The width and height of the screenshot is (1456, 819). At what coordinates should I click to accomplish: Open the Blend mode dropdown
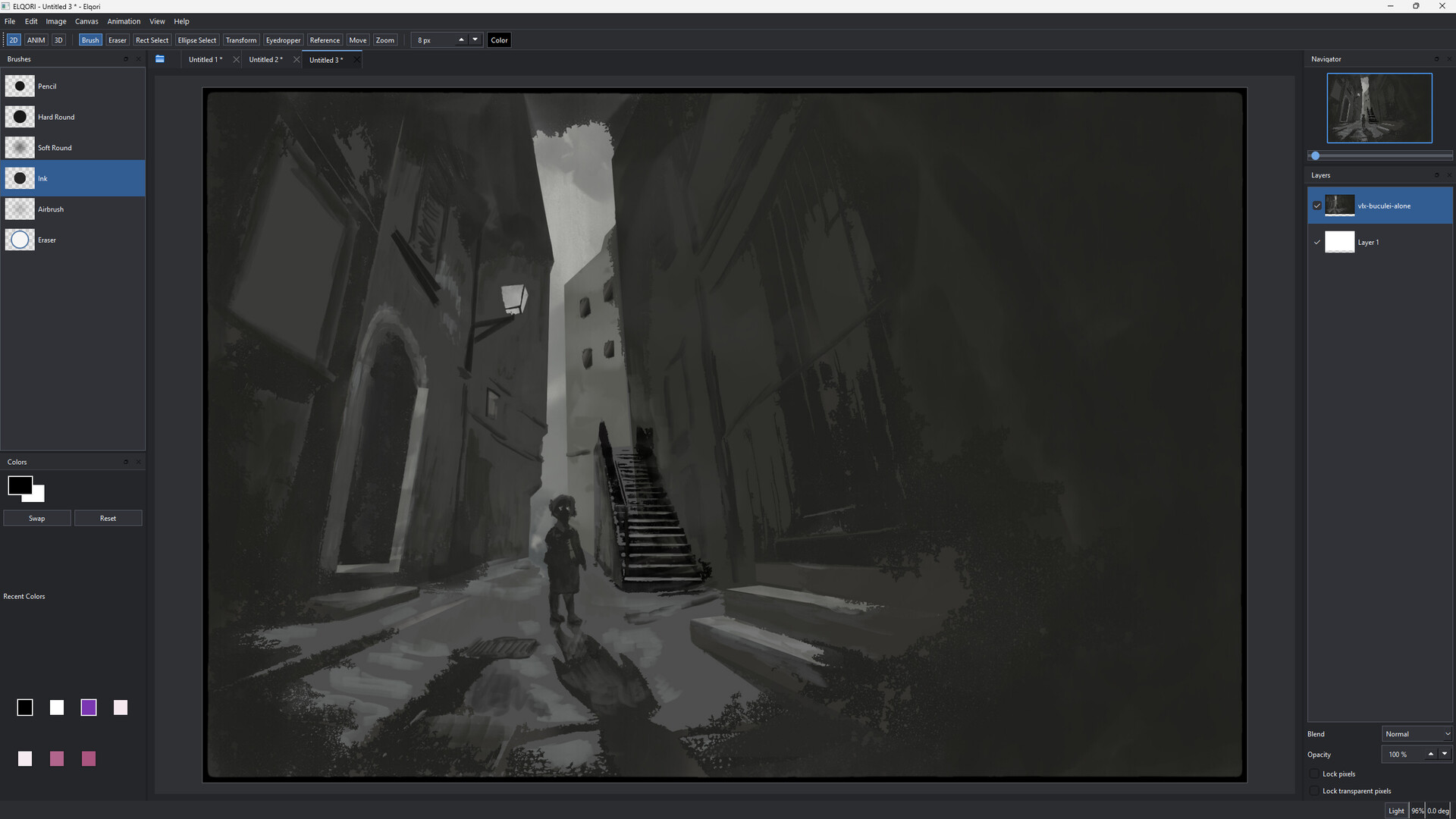click(1417, 733)
